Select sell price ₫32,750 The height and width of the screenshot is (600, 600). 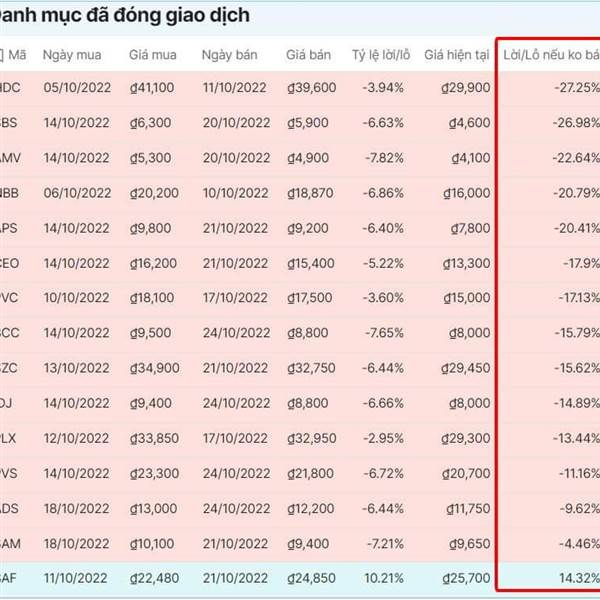click(x=311, y=368)
